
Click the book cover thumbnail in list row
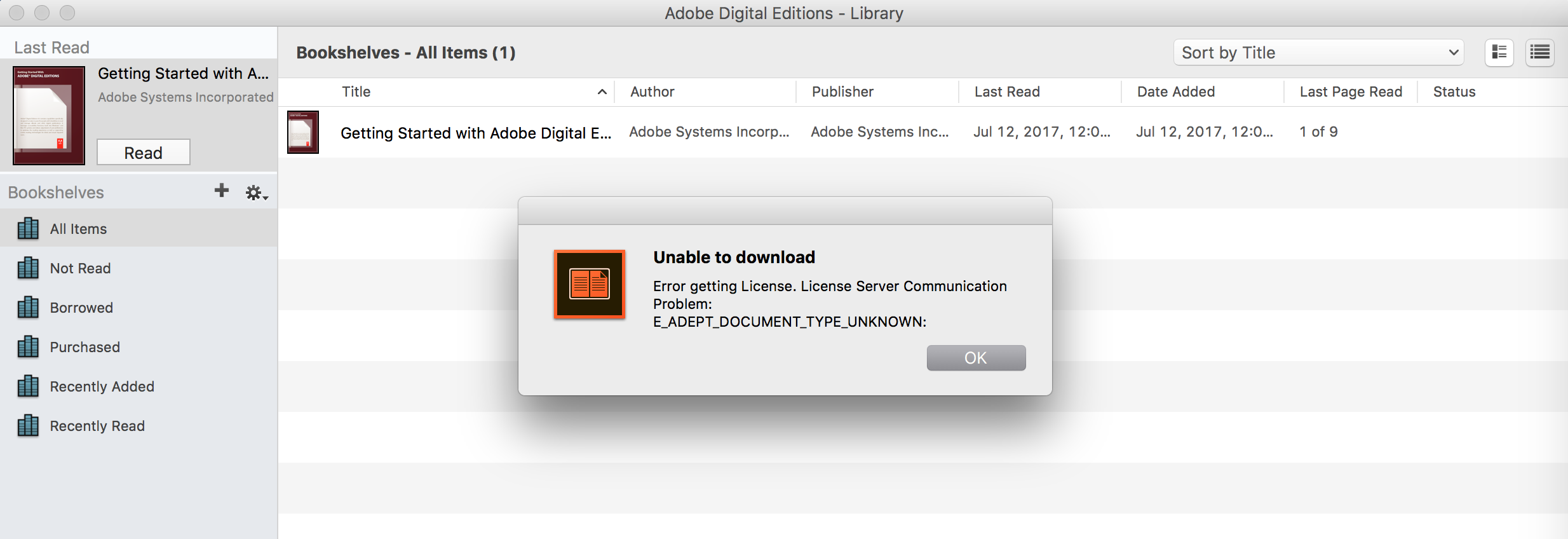click(x=303, y=132)
